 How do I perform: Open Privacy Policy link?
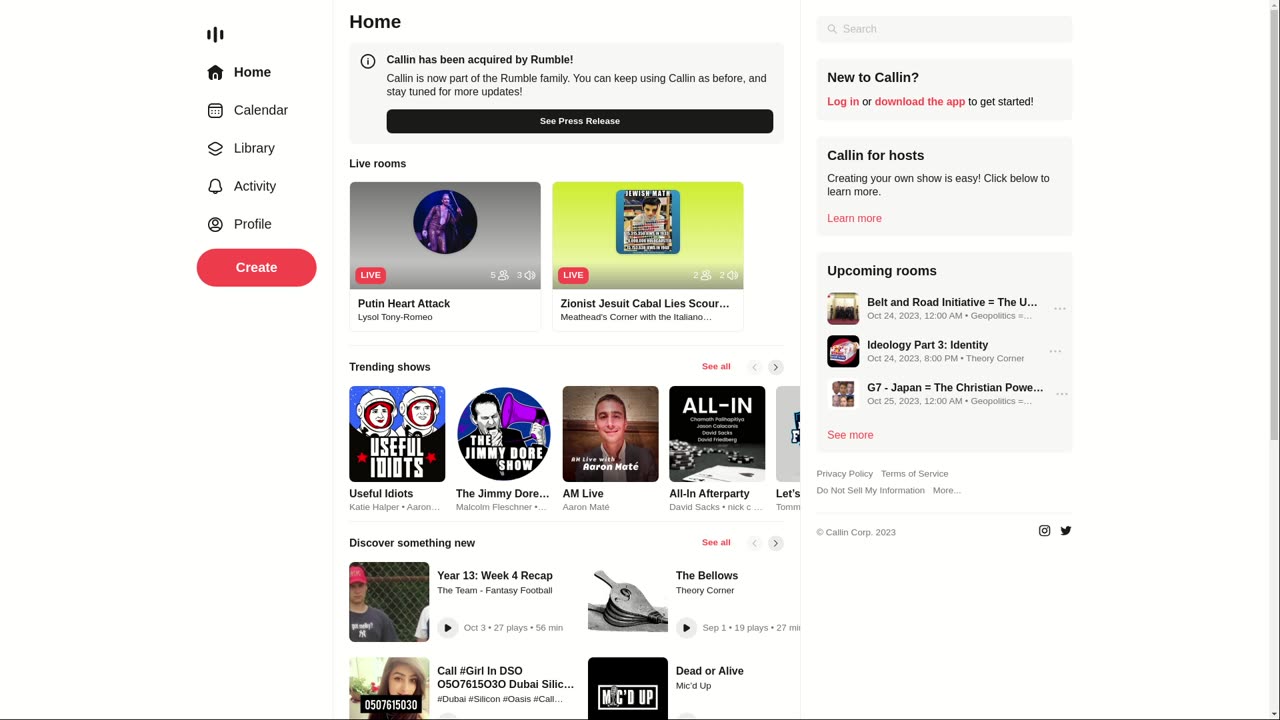point(845,474)
